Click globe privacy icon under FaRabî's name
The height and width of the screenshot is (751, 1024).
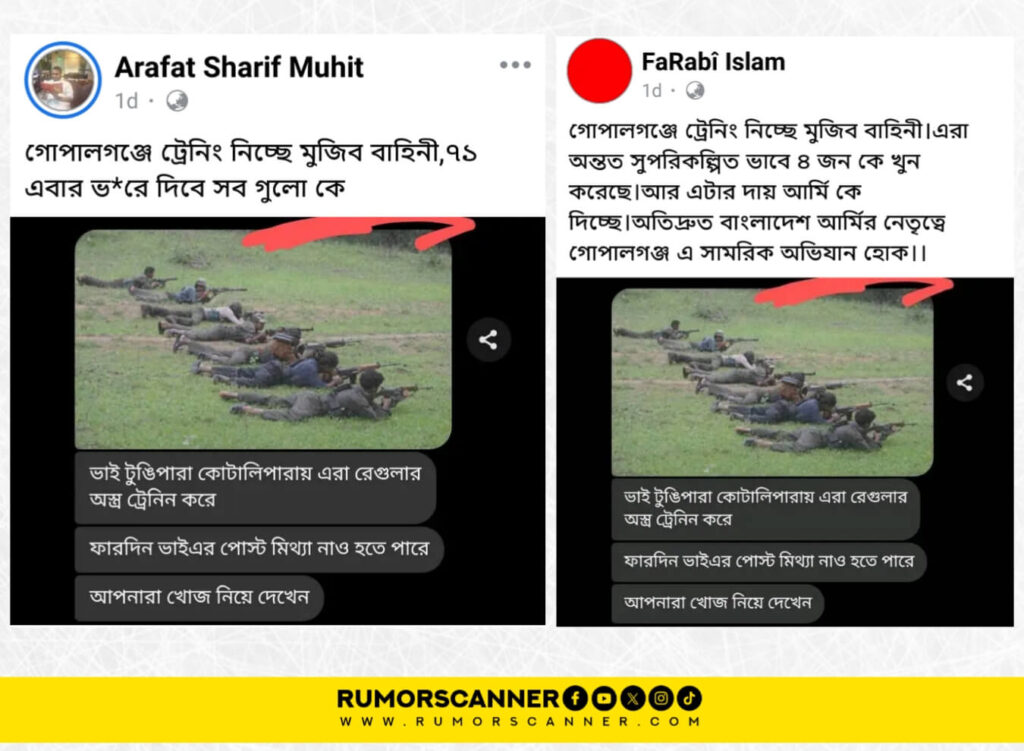tap(695, 90)
